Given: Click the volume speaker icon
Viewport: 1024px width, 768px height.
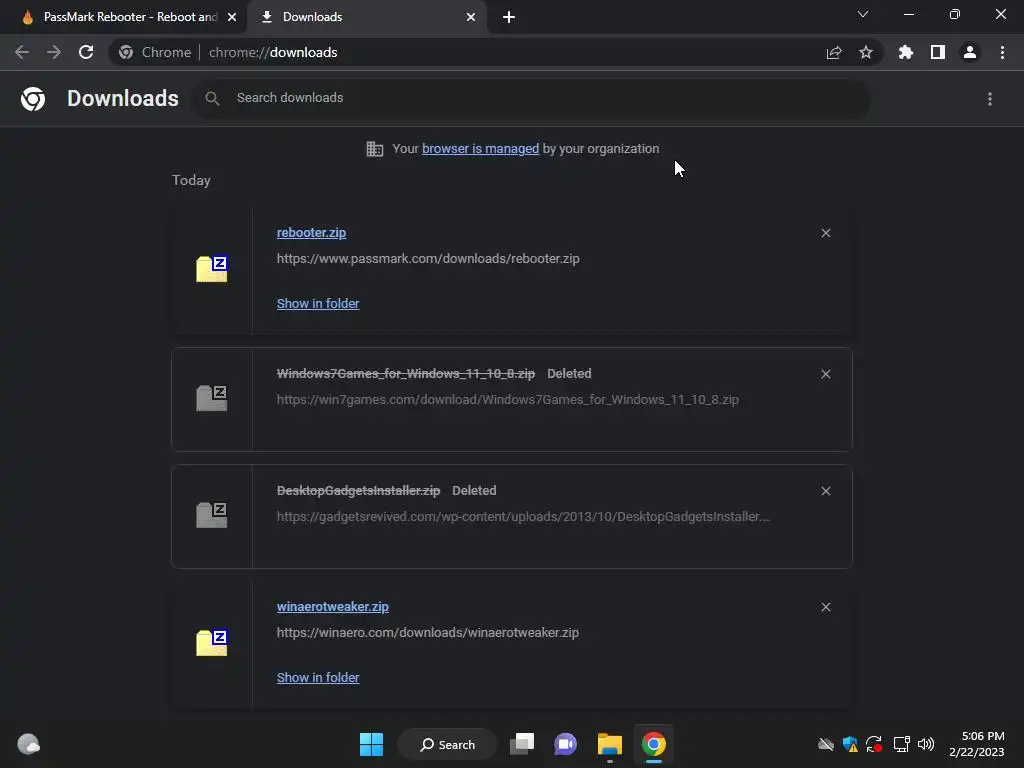Looking at the screenshot, I should point(926,744).
